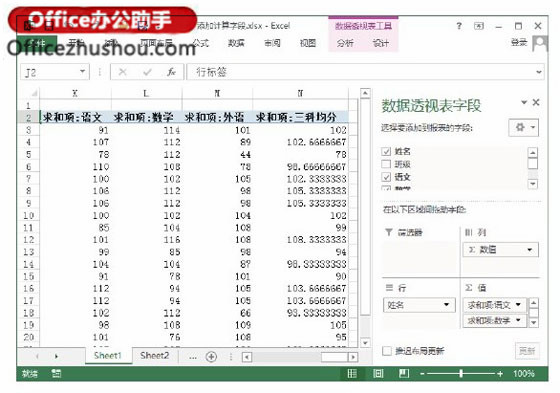Click the formula bar confirm checkmark icon

147,72
